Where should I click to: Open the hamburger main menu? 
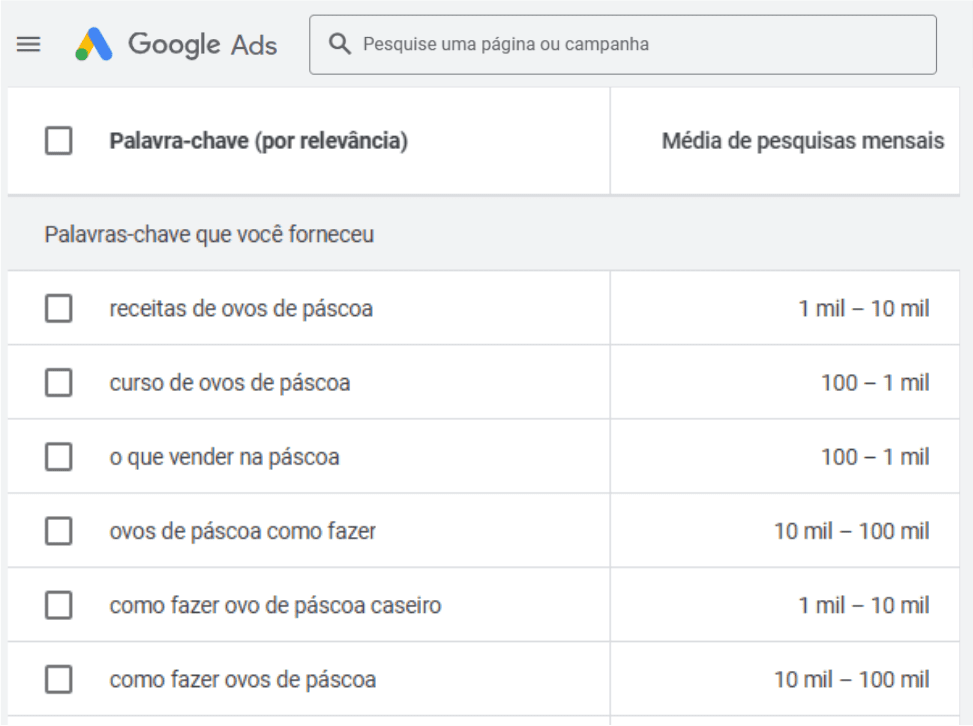(29, 44)
